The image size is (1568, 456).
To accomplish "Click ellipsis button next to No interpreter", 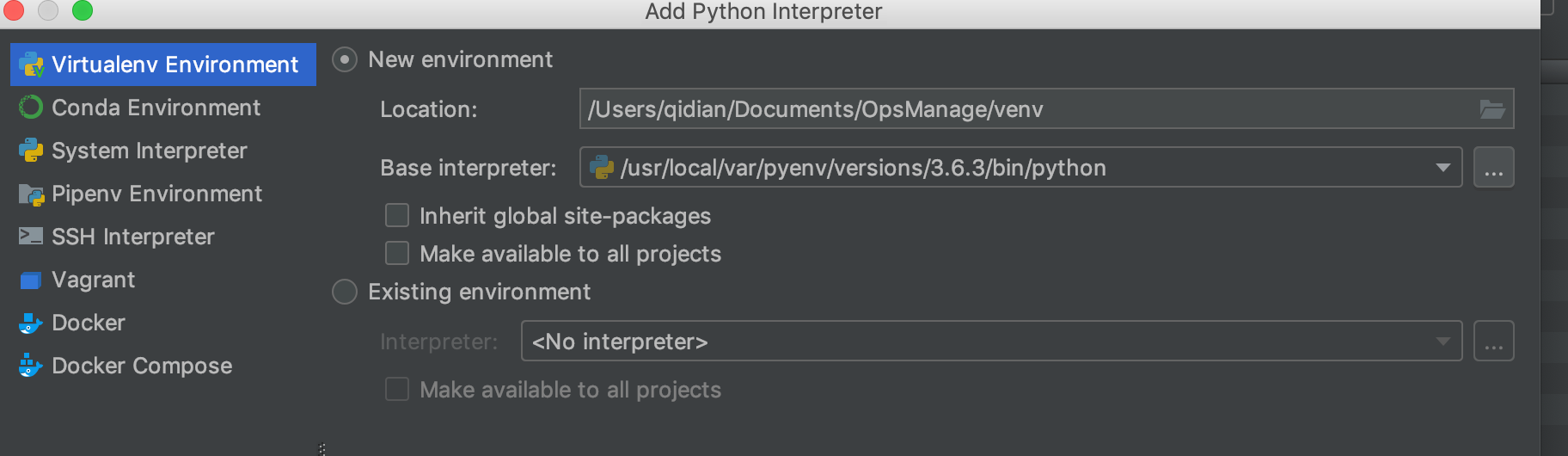I will point(1493,342).
